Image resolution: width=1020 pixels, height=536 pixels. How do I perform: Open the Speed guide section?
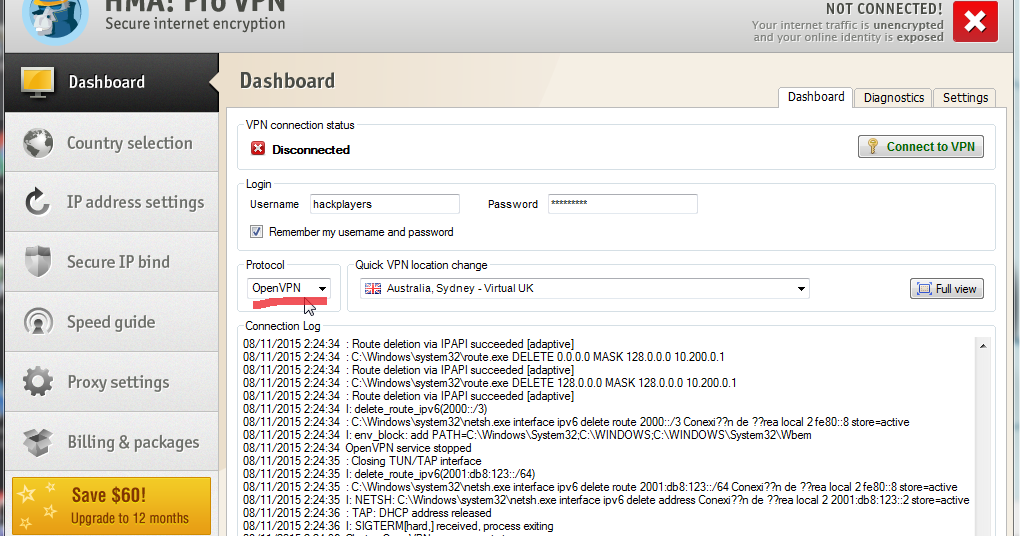[112, 322]
